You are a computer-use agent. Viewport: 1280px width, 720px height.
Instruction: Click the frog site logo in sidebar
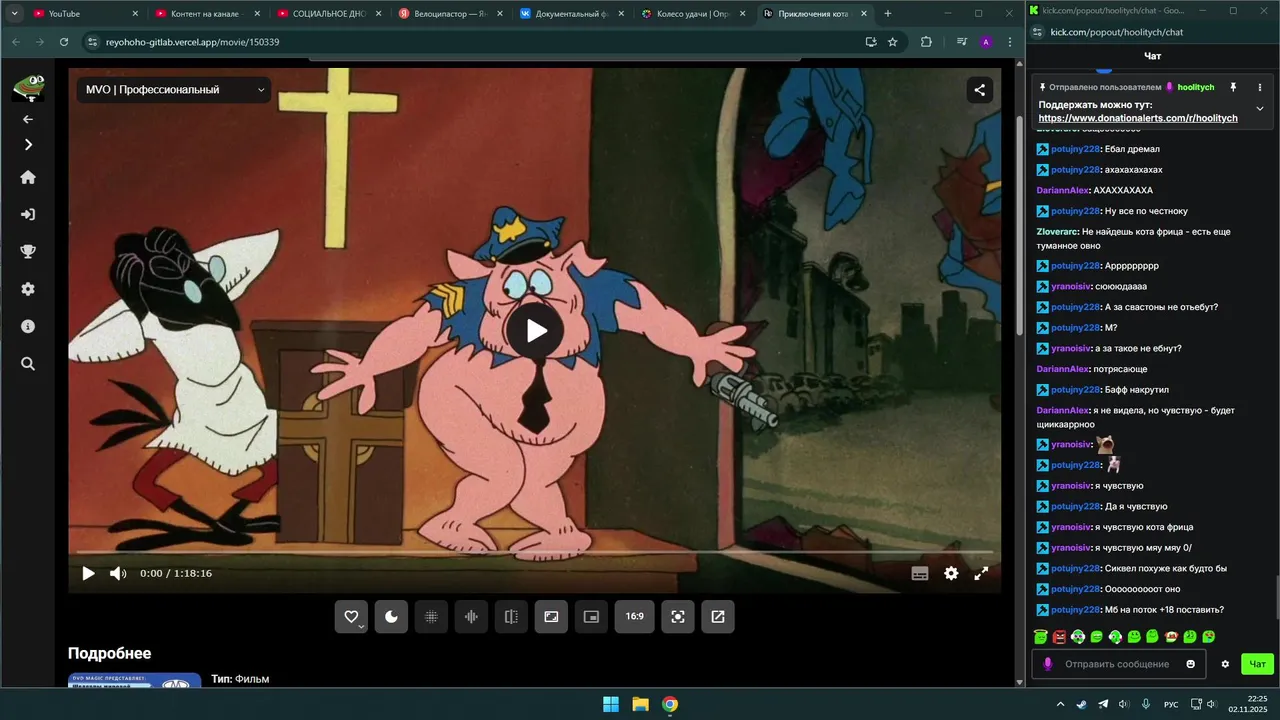click(x=28, y=87)
